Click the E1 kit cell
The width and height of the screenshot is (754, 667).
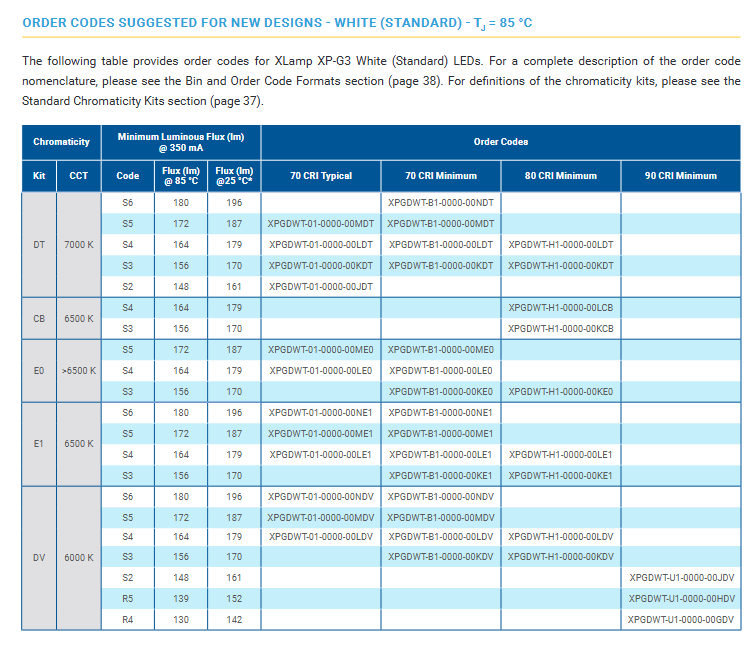pyautogui.click(x=39, y=444)
